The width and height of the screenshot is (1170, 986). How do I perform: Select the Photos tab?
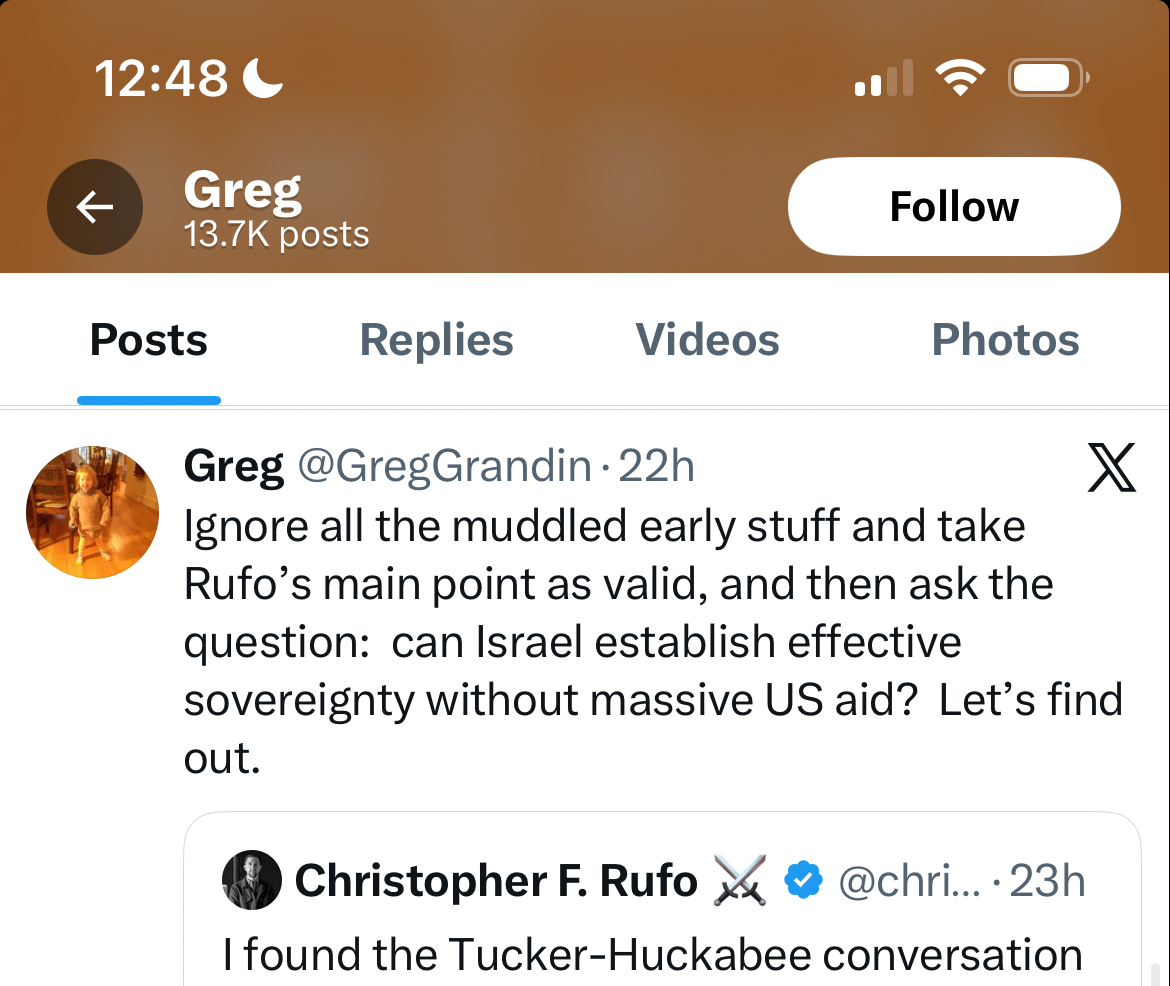tap(1005, 340)
